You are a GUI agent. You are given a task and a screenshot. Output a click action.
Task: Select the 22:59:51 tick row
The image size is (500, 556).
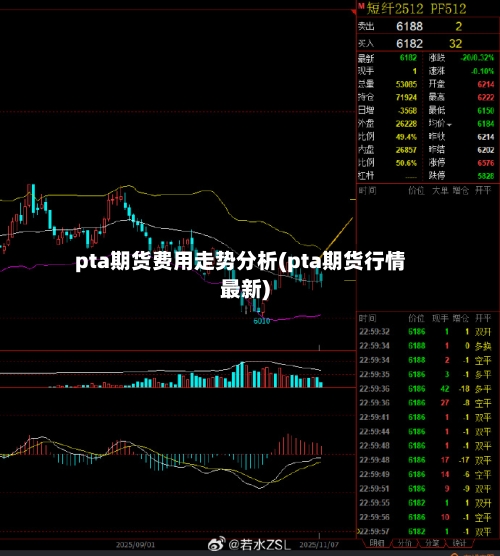tap(425, 489)
